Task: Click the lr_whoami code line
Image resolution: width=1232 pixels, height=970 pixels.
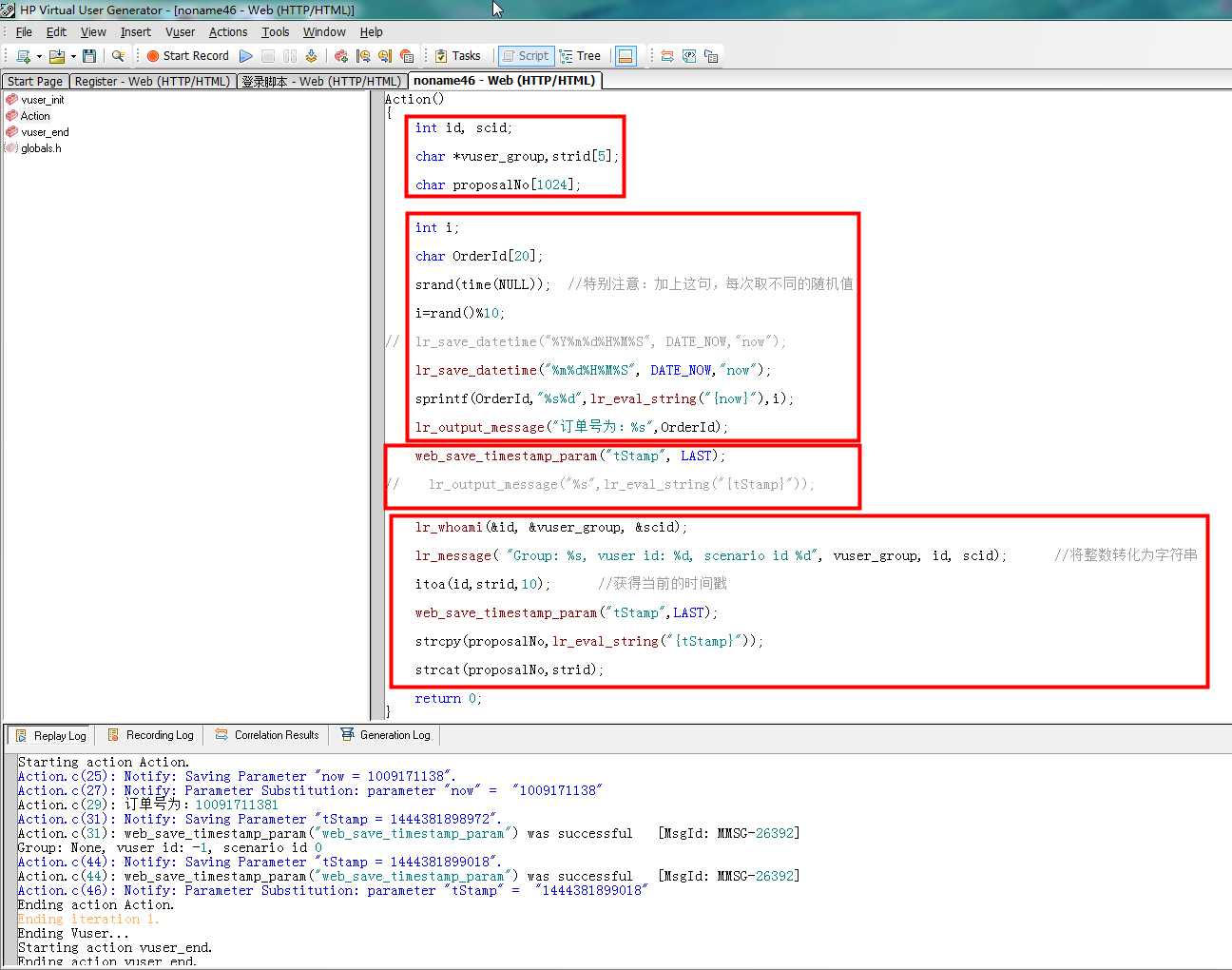Action: [550, 528]
